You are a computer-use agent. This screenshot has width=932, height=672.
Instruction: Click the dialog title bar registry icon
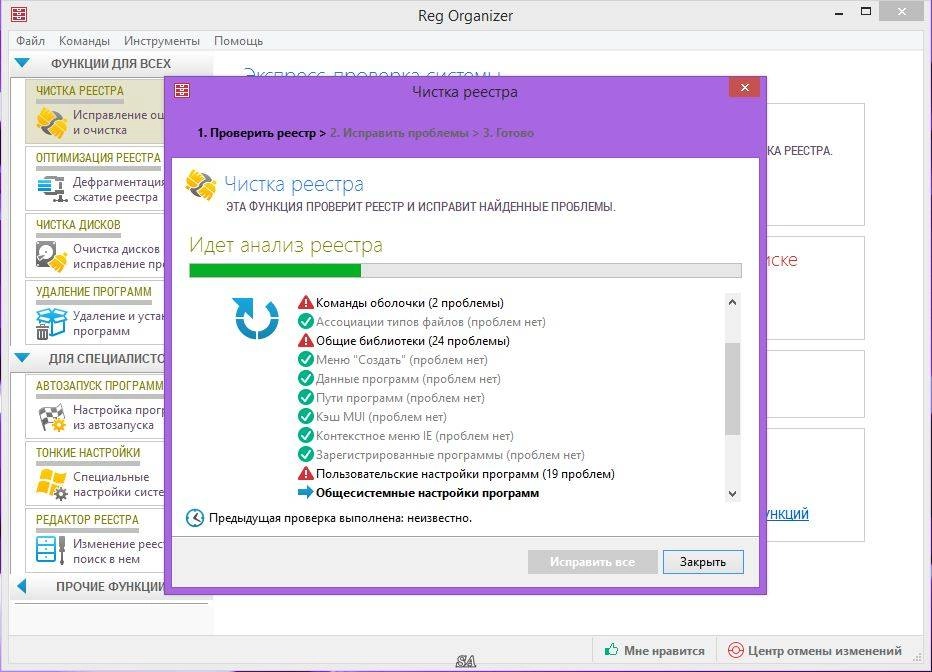[x=182, y=90]
